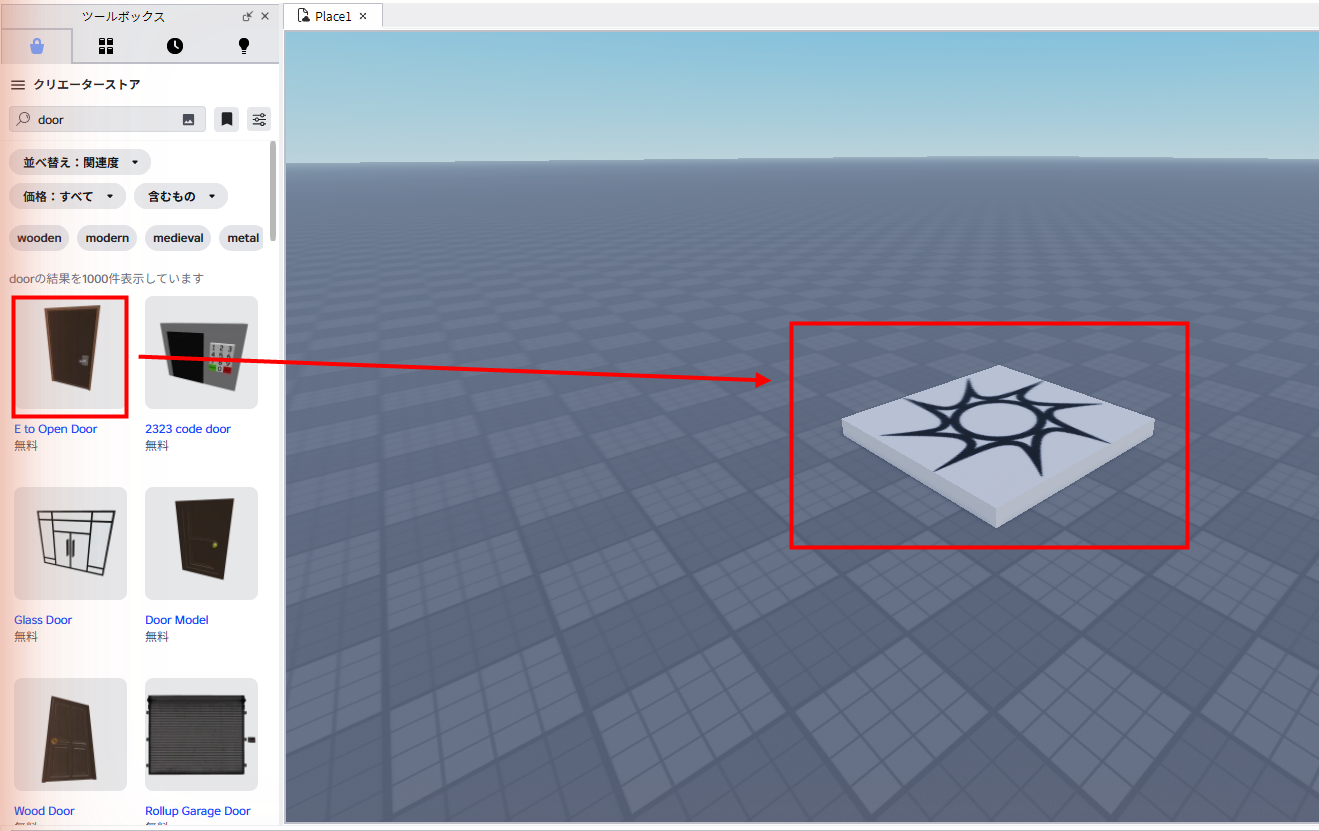This screenshot has width=1319, height=831.
Task: Undock the Toolbox panel
Action: (x=248, y=17)
